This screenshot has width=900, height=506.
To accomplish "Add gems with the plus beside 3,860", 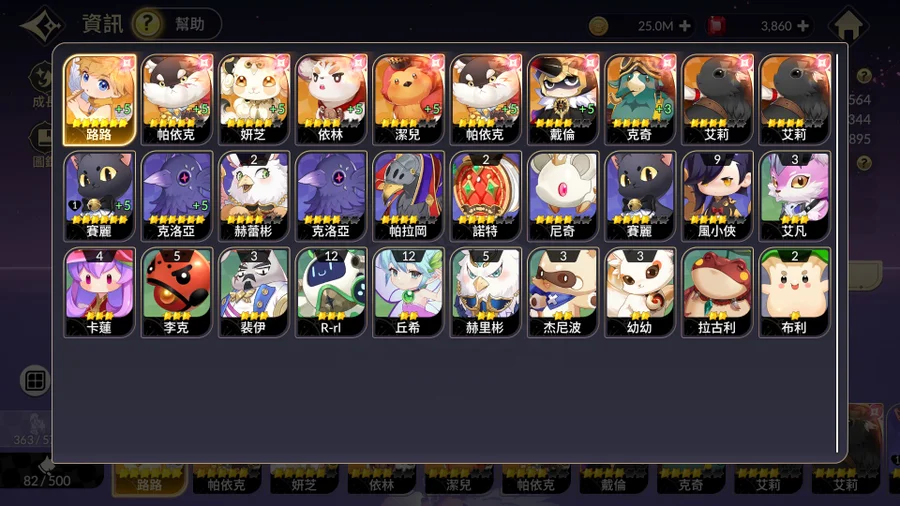I will [x=803, y=26].
